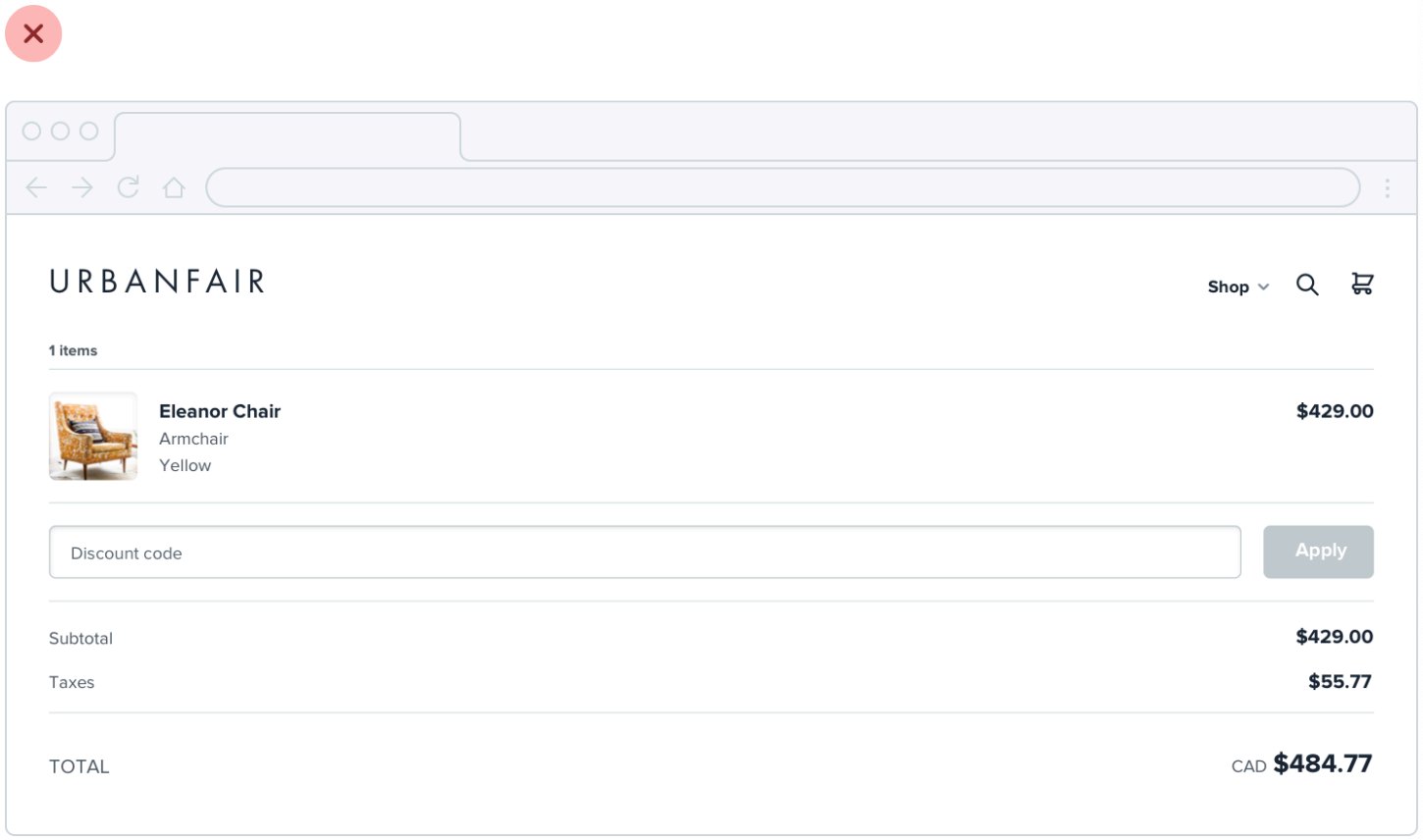Click the URBANFAIR logo

pos(157,283)
